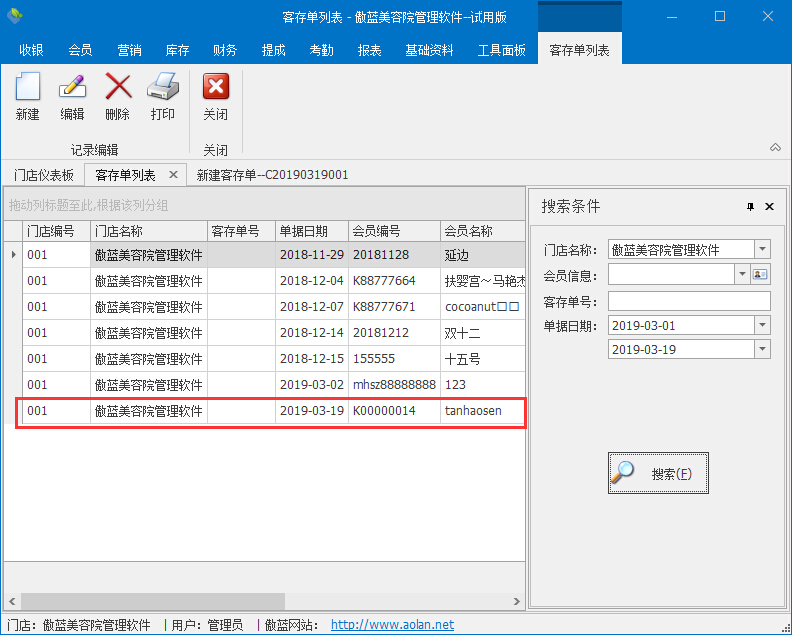Viewport: 792px width, 635px height.
Task: Pin the 搜索条件 search panel
Action: click(x=751, y=206)
